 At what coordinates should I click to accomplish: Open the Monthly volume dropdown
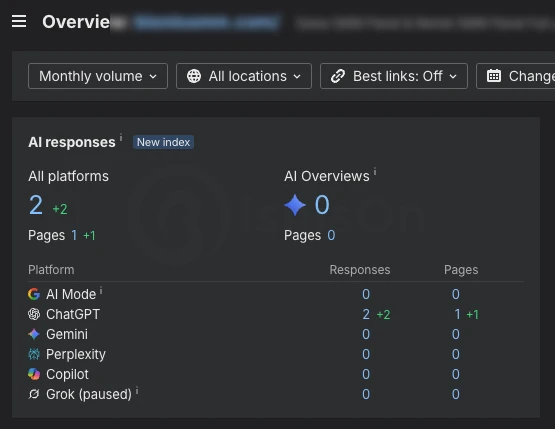click(x=98, y=76)
